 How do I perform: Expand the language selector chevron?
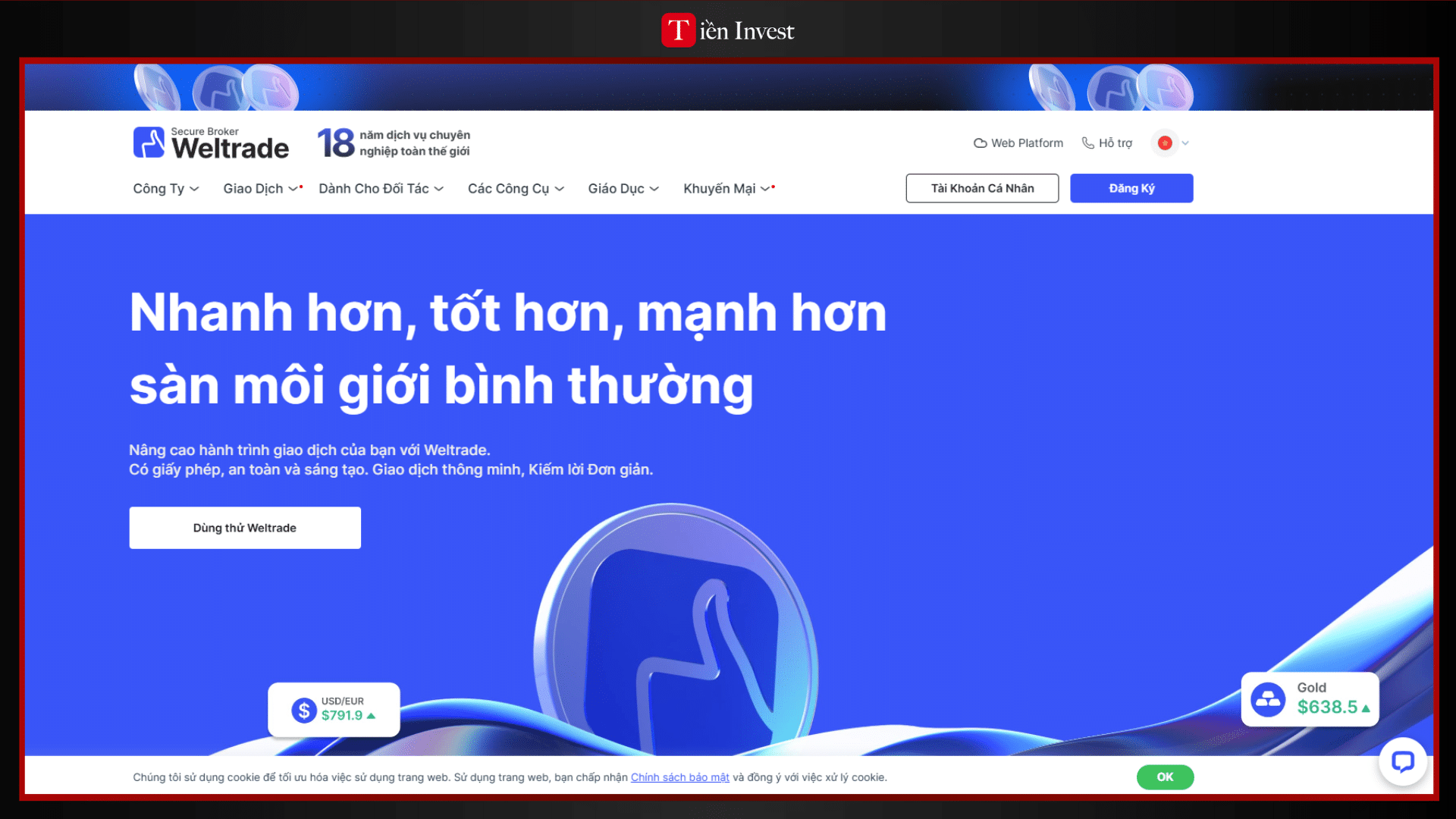pyautogui.click(x=1185, y=143)
